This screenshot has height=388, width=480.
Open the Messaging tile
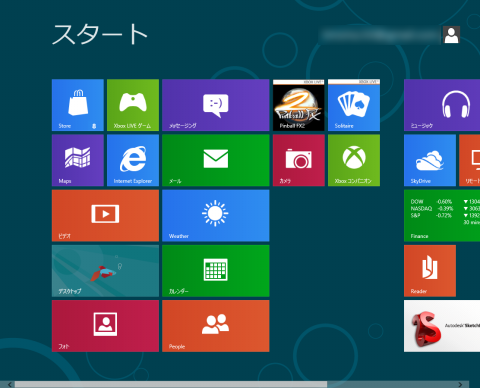click(x=216, y=105)
